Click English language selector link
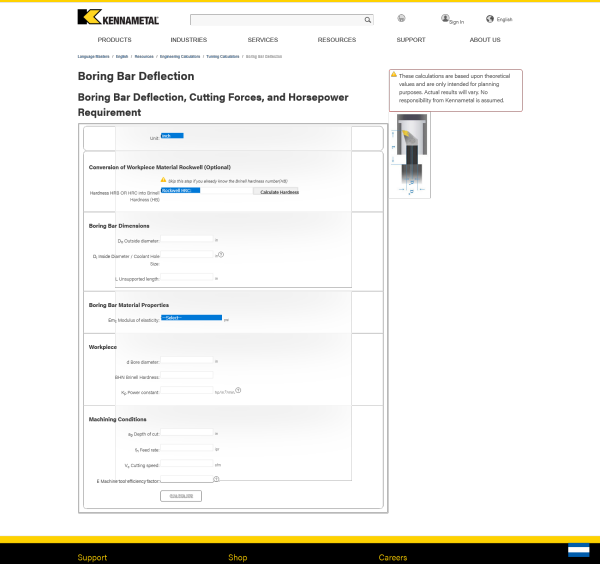 click(504, 20)
